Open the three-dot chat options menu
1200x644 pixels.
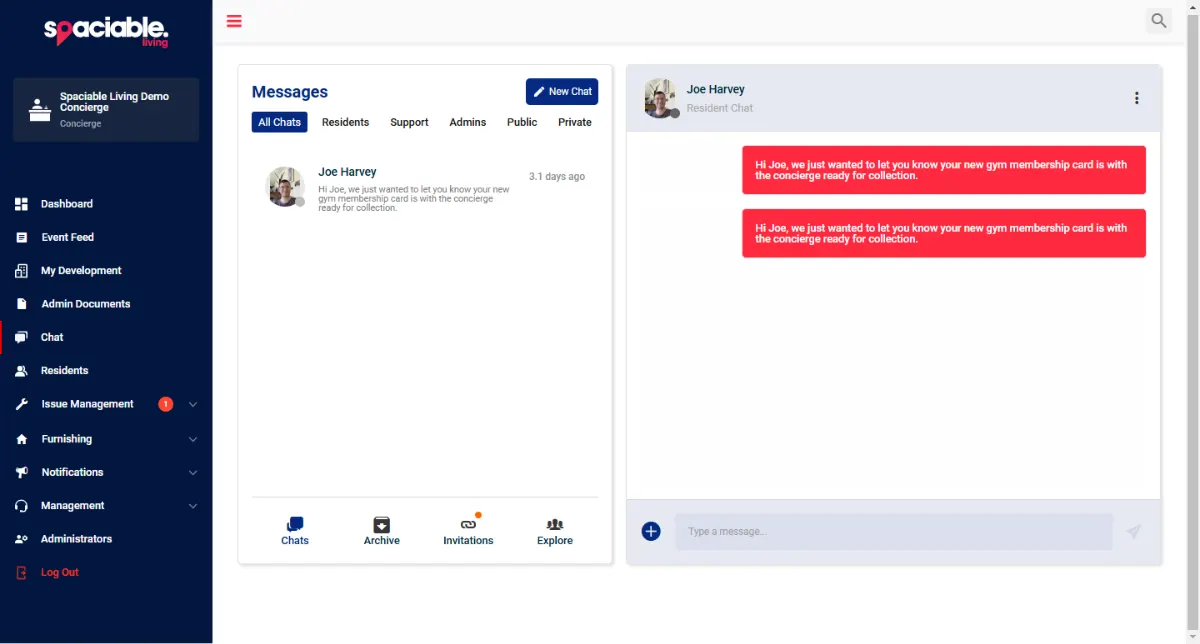click(x=1136, y=98)
